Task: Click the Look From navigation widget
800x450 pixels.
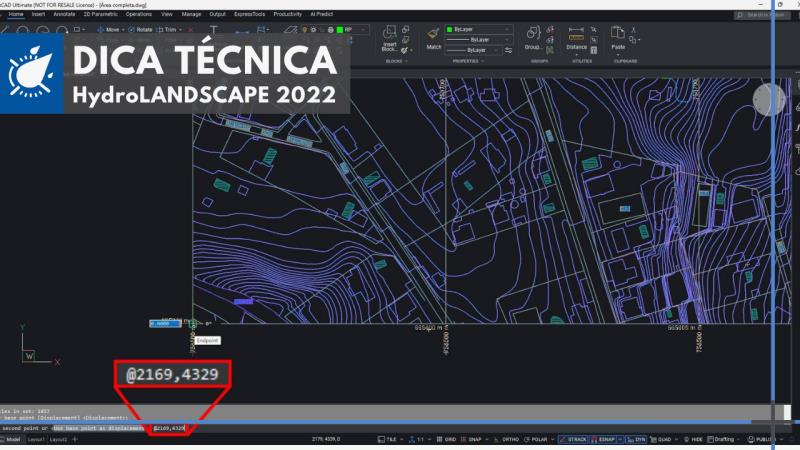Action: pyautogui.click(x=769, y=99)
